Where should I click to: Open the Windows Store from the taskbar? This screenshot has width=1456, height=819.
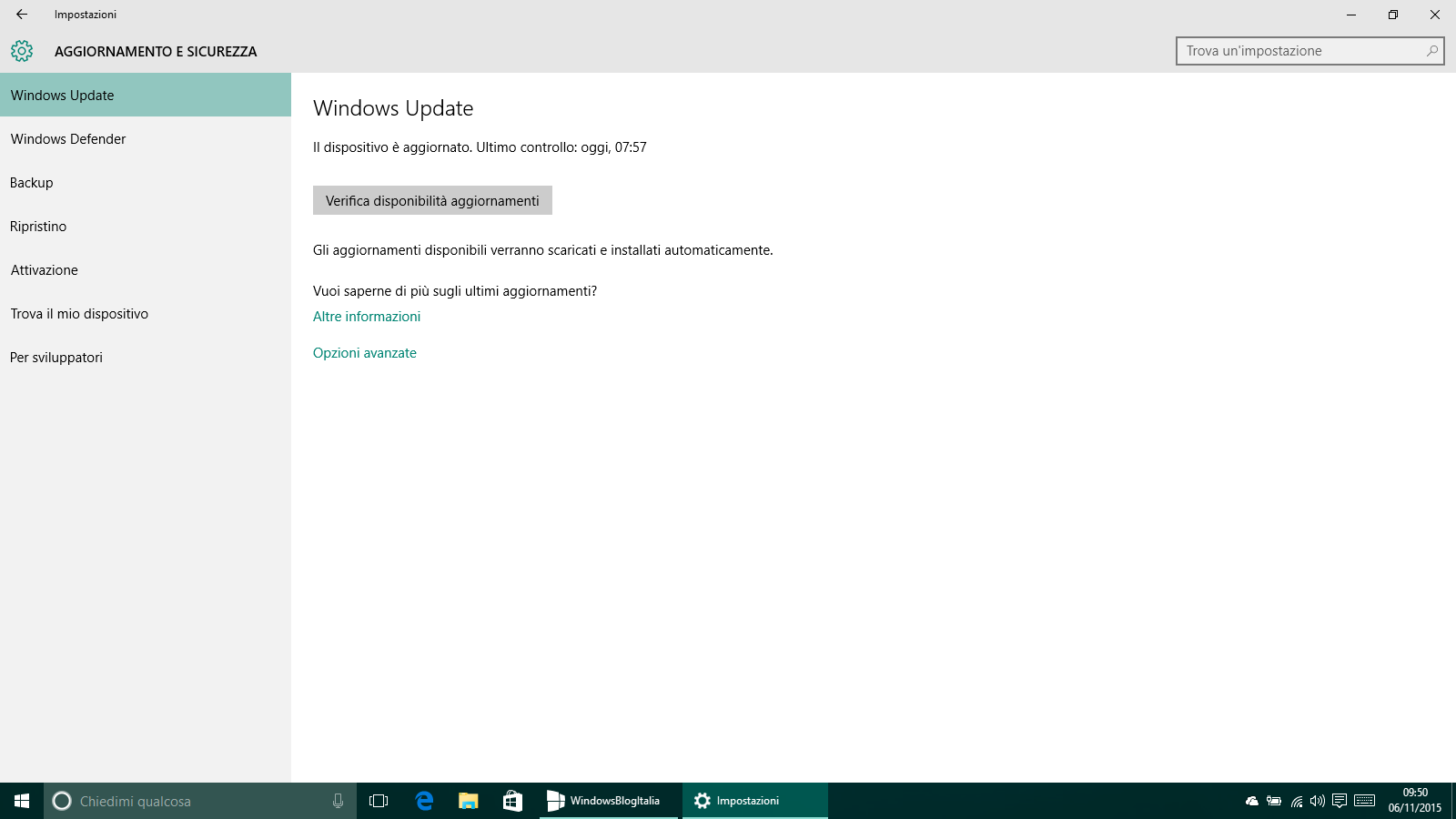click(x=513, y=801)
